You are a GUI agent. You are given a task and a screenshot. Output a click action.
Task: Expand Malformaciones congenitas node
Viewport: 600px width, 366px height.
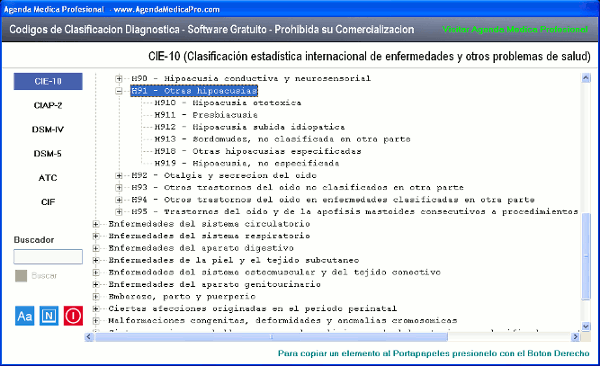[96, 320]
